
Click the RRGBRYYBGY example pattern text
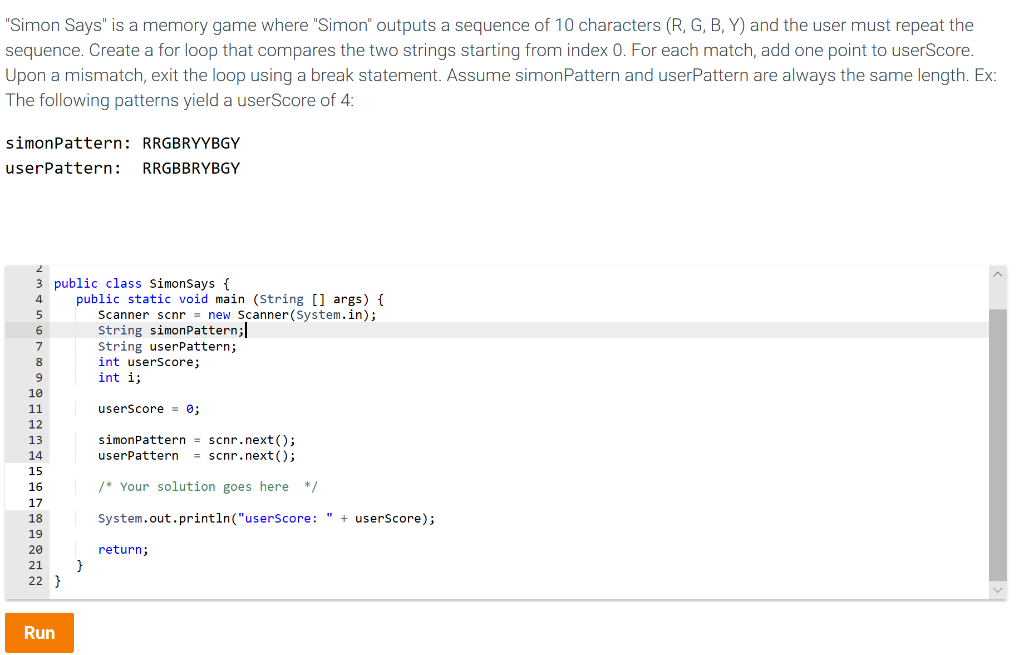190,142
